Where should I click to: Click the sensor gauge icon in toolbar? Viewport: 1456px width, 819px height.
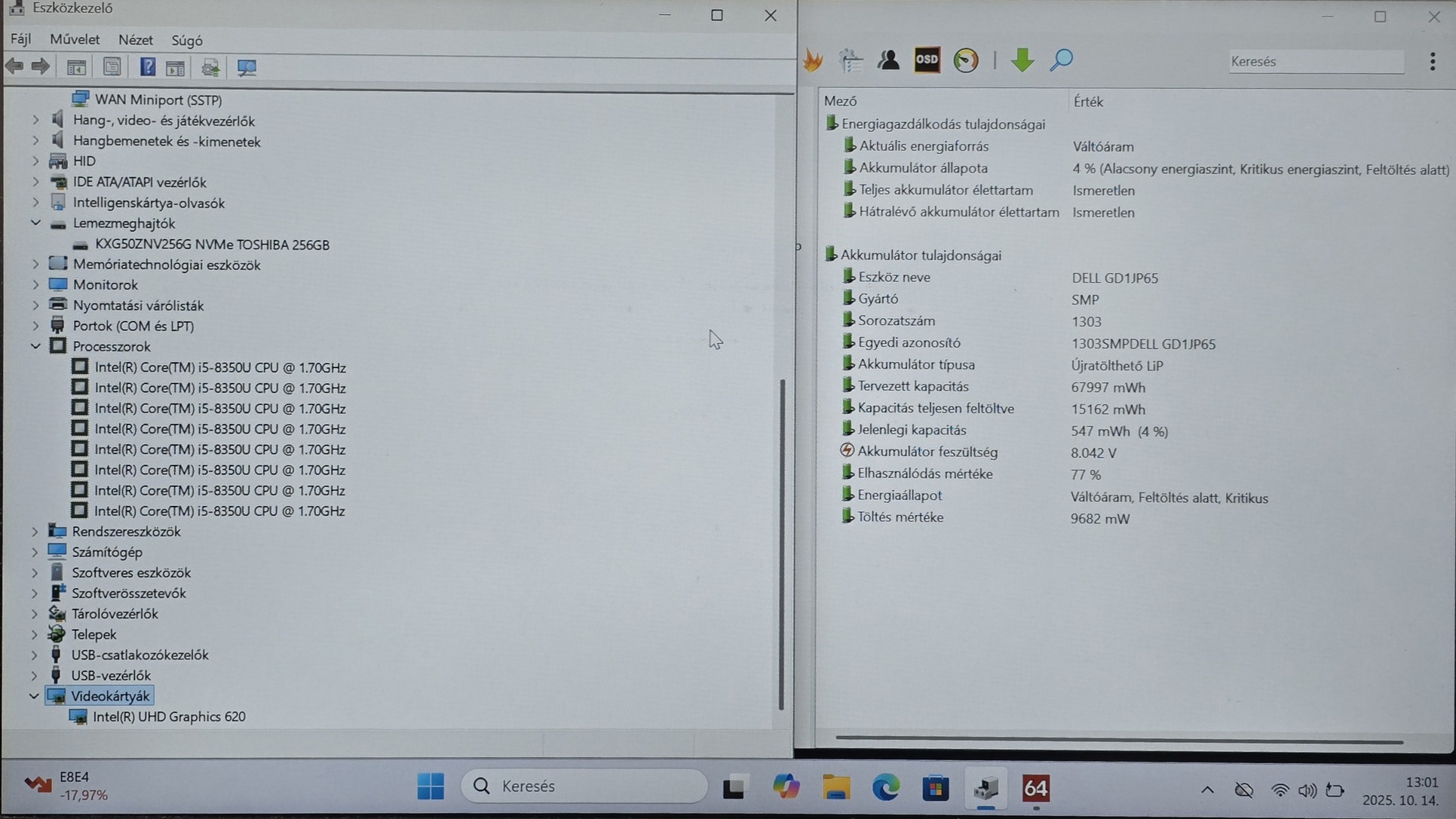[965, 60]
